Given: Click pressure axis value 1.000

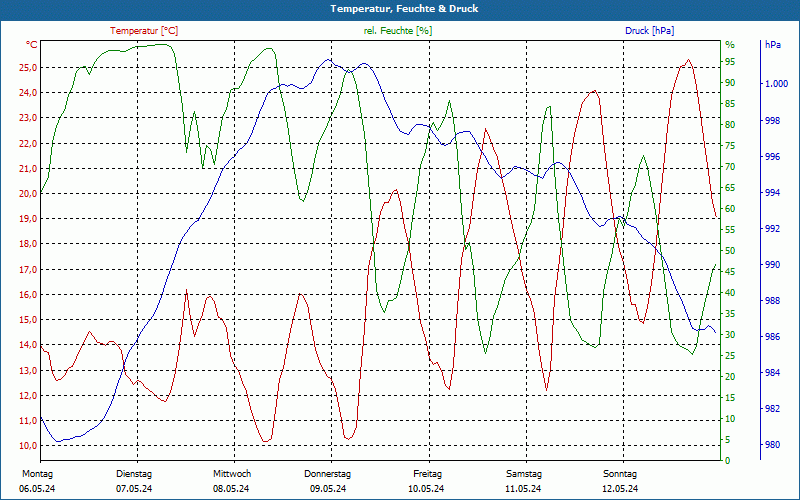Looking at the screenshot, I should pos(777,84).
